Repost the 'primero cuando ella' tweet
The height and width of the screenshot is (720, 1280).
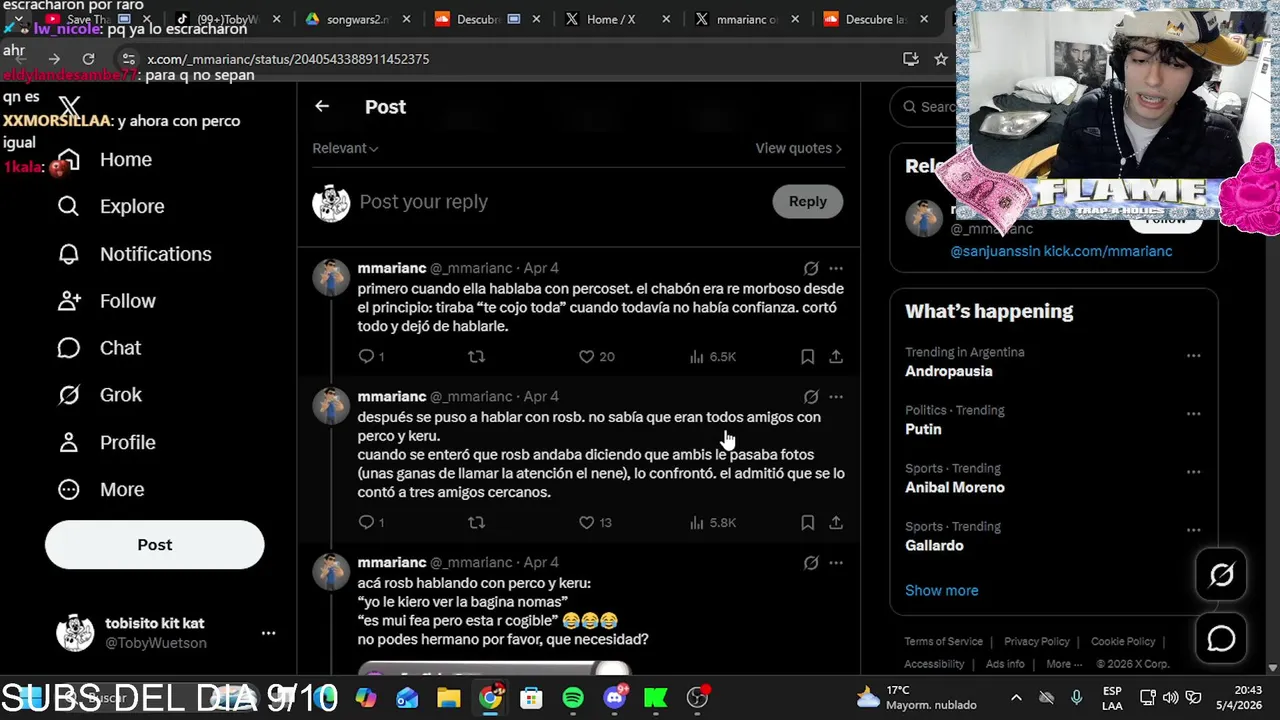[477, 356]
